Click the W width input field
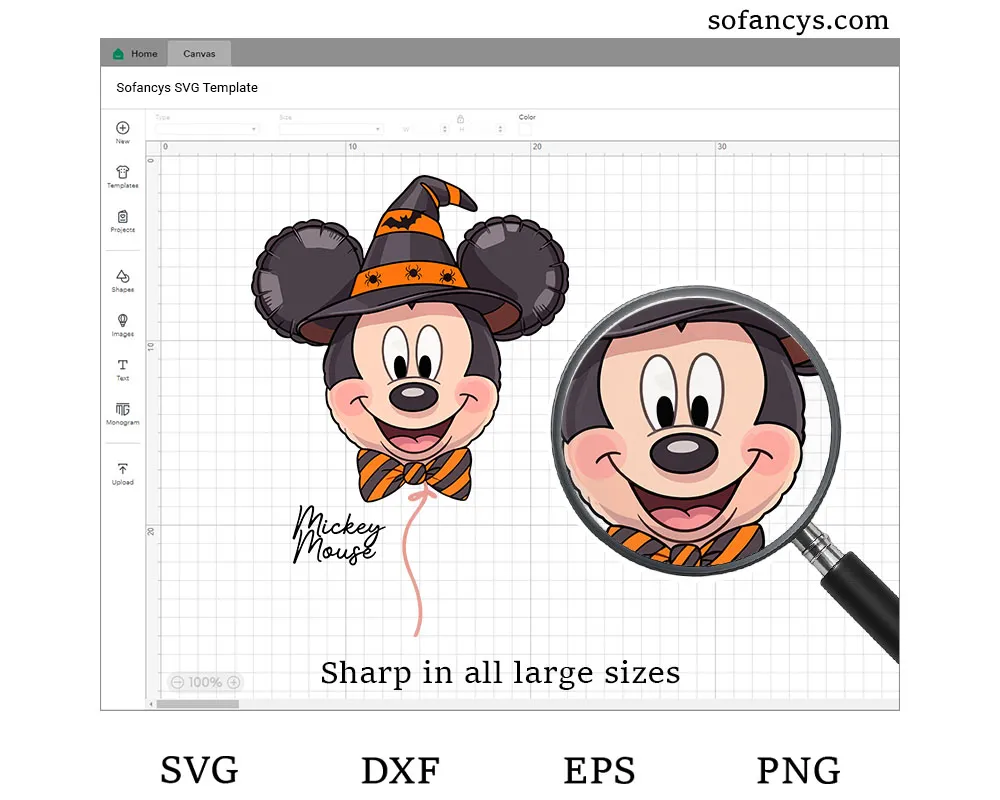Screen dimensions: 1000x800 (x=426, y=129)
